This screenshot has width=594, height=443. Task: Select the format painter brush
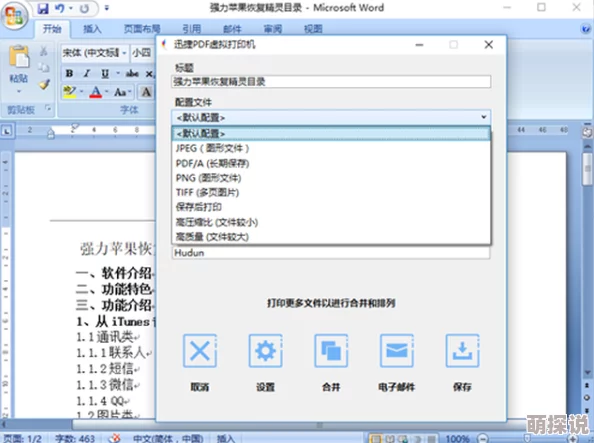[x=44, y=84]
